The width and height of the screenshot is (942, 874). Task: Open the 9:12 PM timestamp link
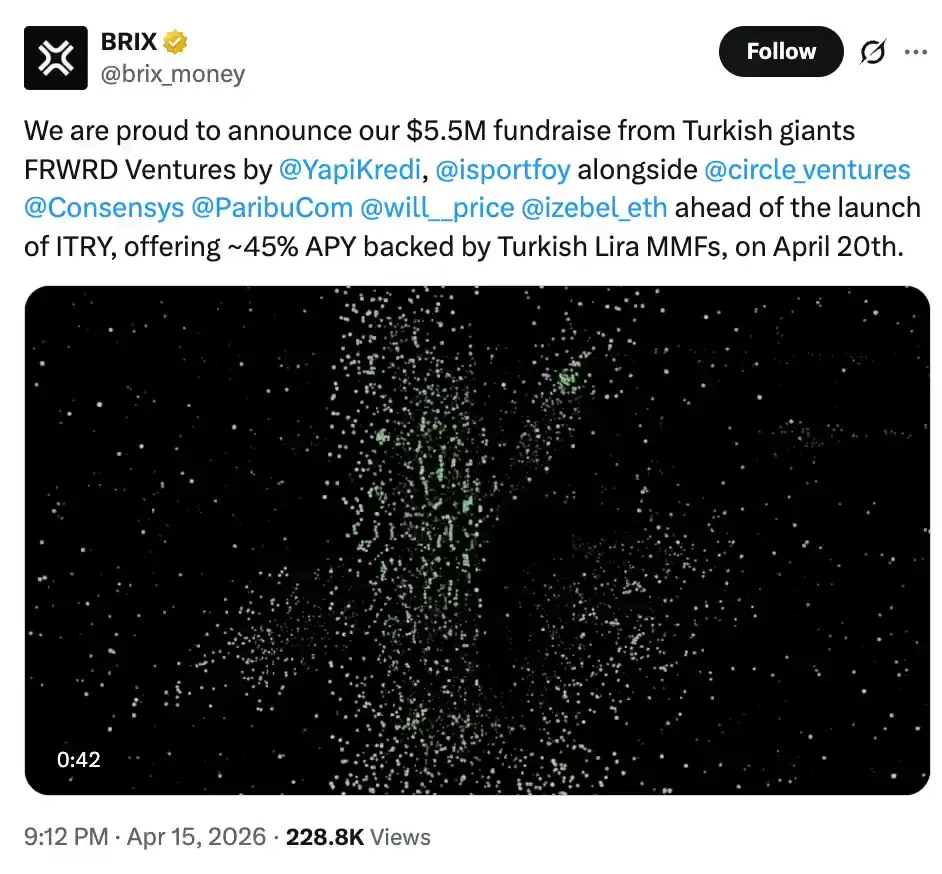(65, 836)
